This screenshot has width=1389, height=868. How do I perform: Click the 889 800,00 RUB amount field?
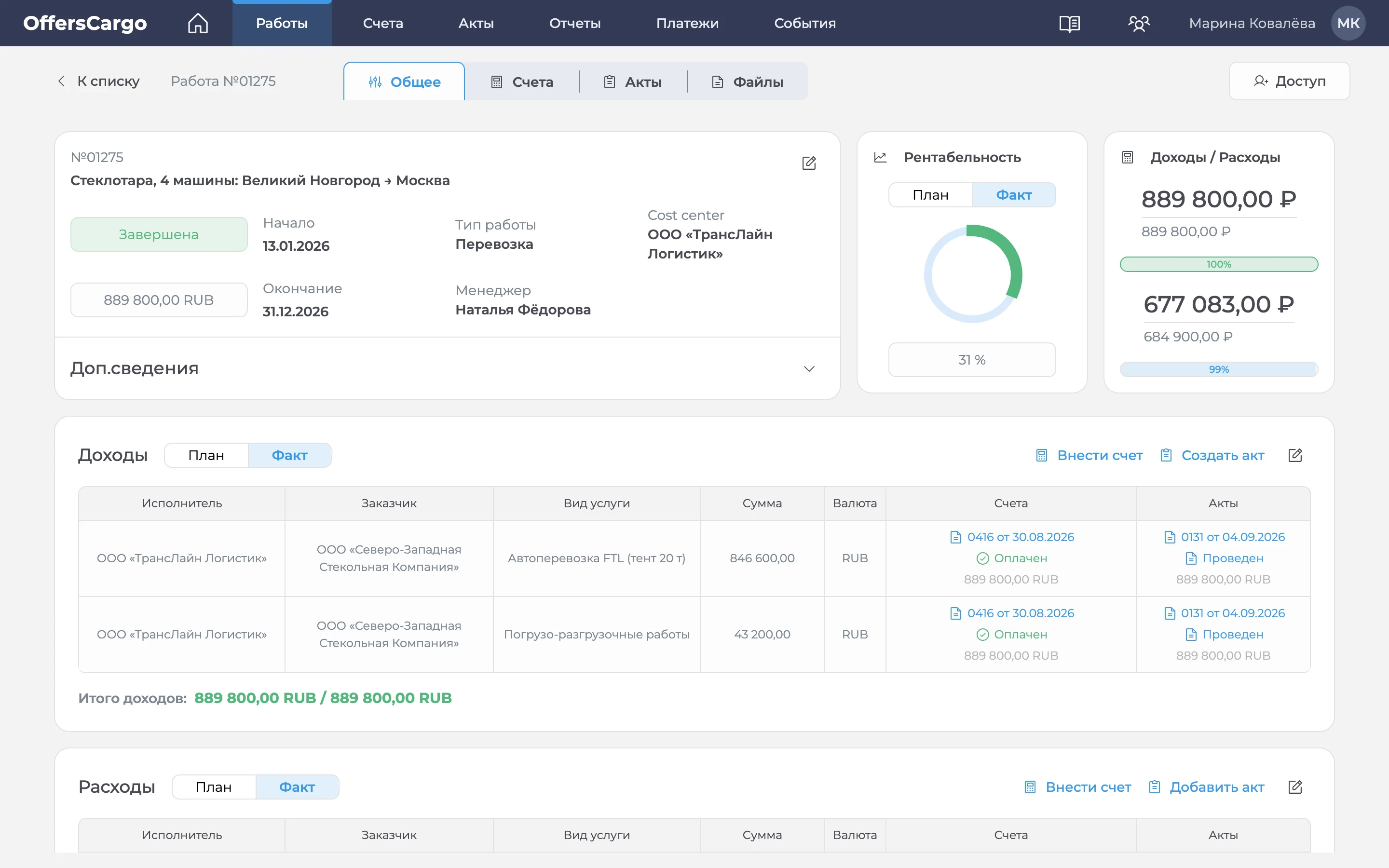tap(159, 300)
